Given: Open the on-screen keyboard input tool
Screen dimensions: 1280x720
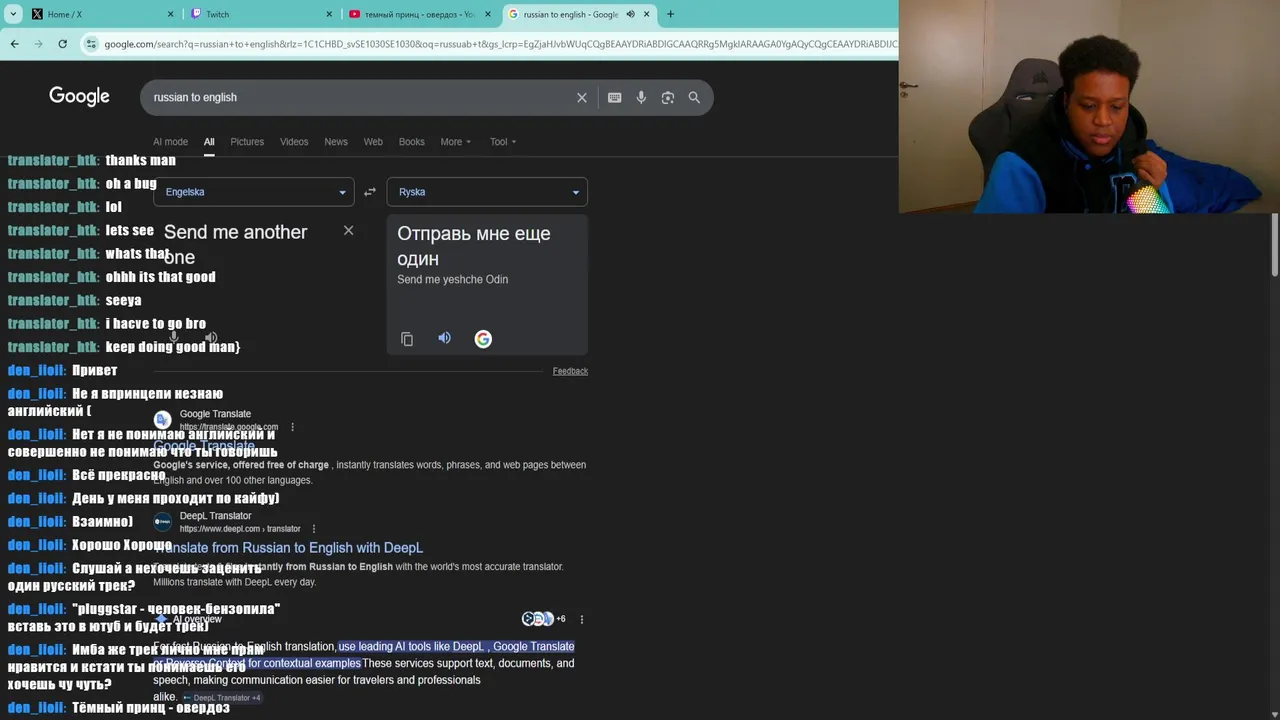Looking at the screenshot, I should 614,97.
